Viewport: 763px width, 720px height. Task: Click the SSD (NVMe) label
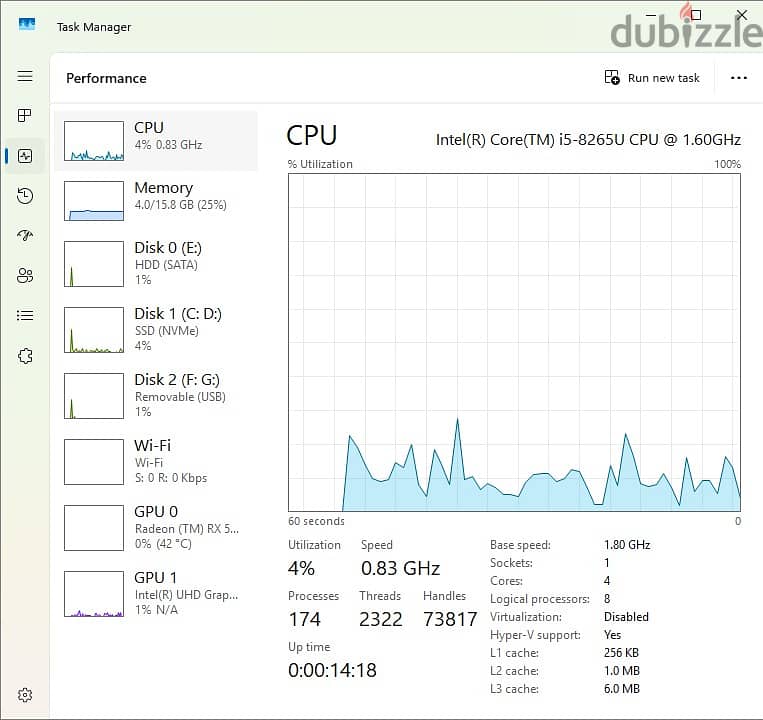coord(167,331)
